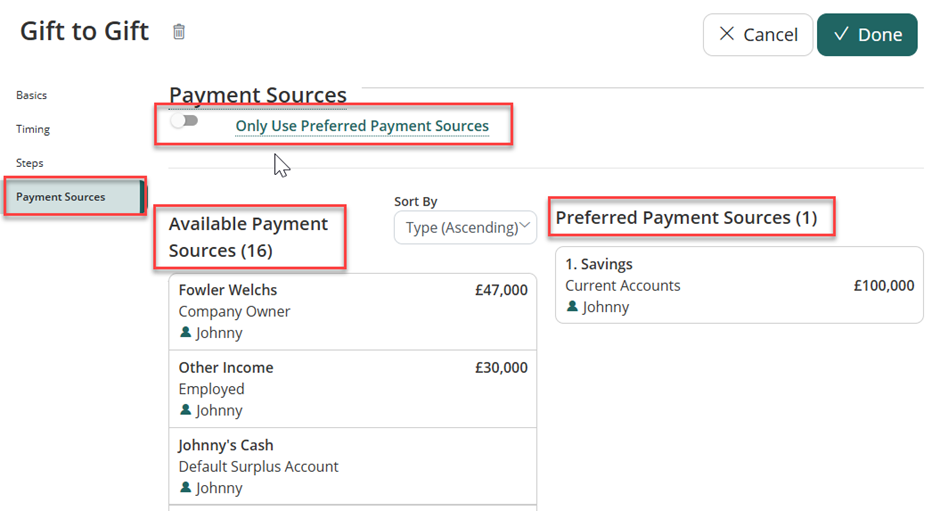Select the Payment Sources sidebar item
Image resolution: width=940 pixels, height=511 pixels.
coord(61,197)
